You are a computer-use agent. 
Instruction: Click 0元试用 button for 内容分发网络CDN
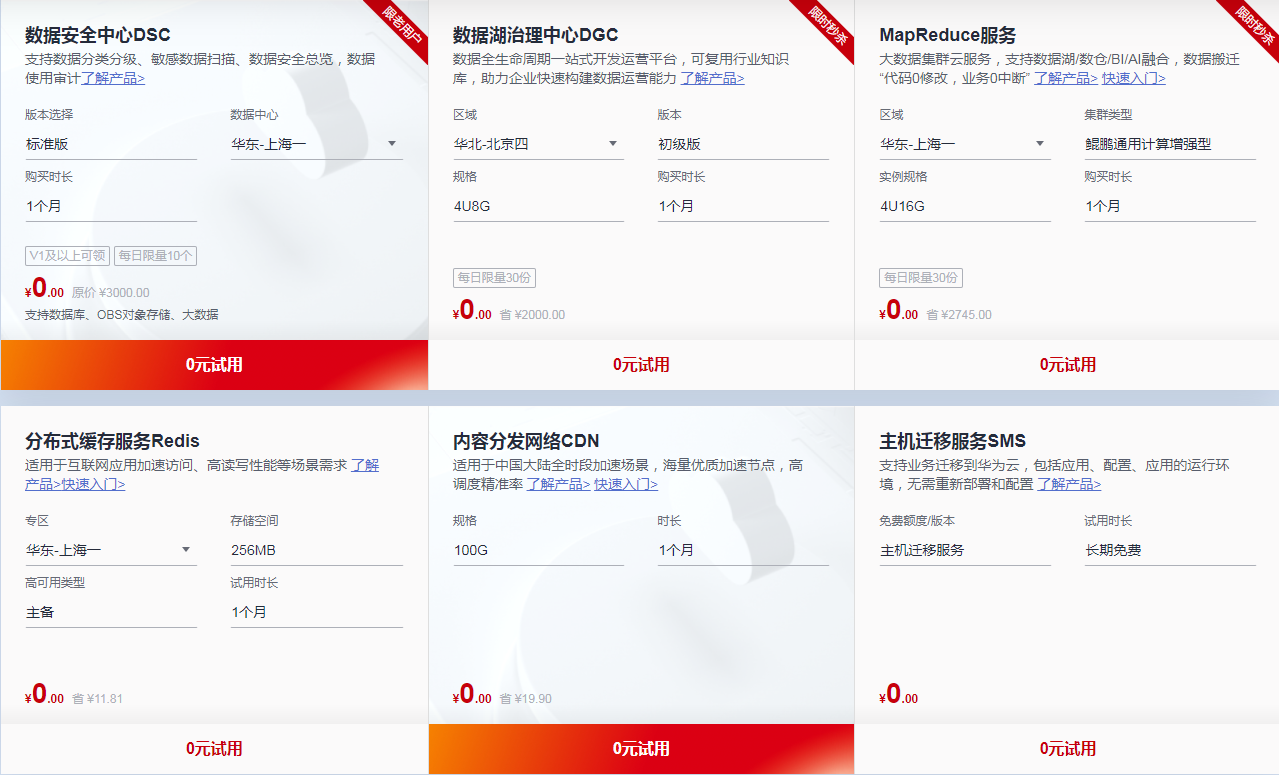coord(641,749)
